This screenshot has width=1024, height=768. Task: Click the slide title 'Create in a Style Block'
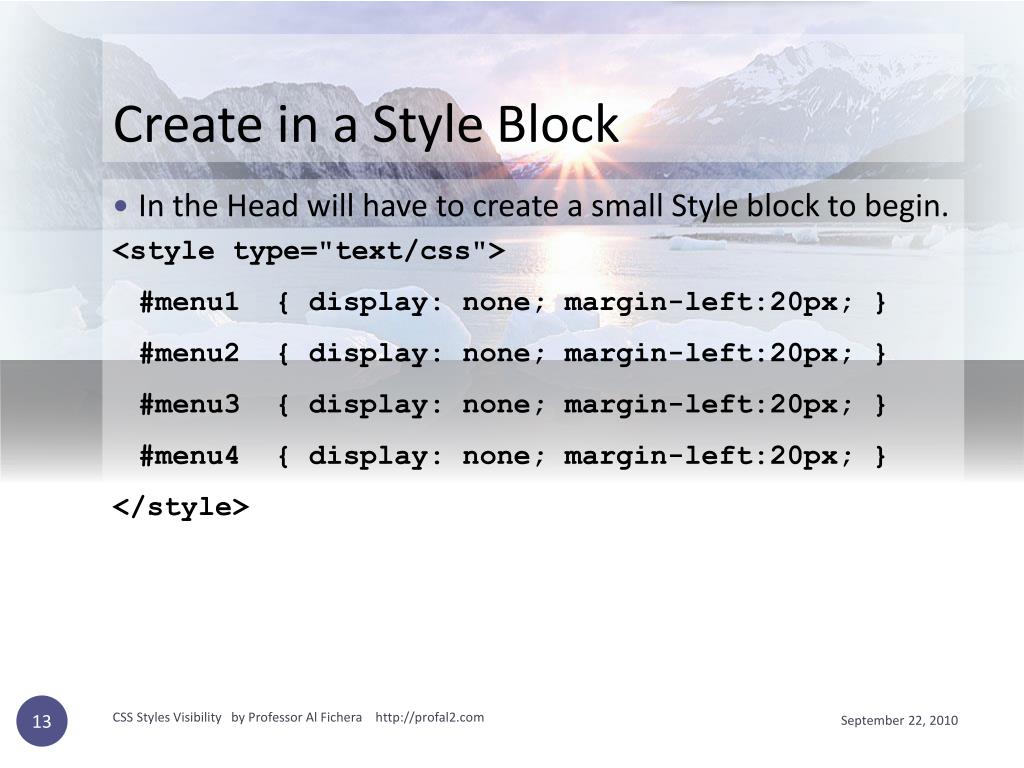tap(366, 125)
